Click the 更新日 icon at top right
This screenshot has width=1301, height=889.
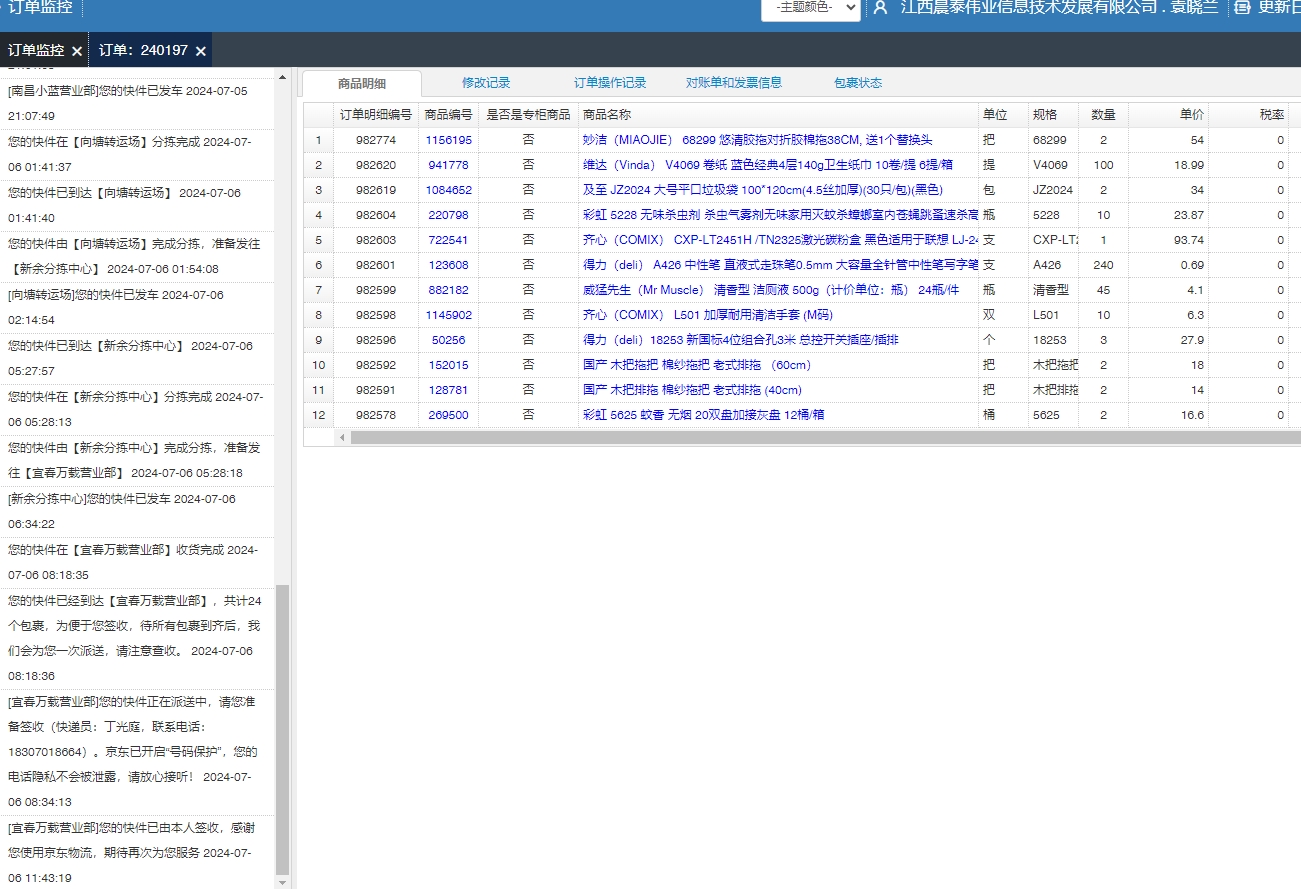click(x=1243, y=7)
